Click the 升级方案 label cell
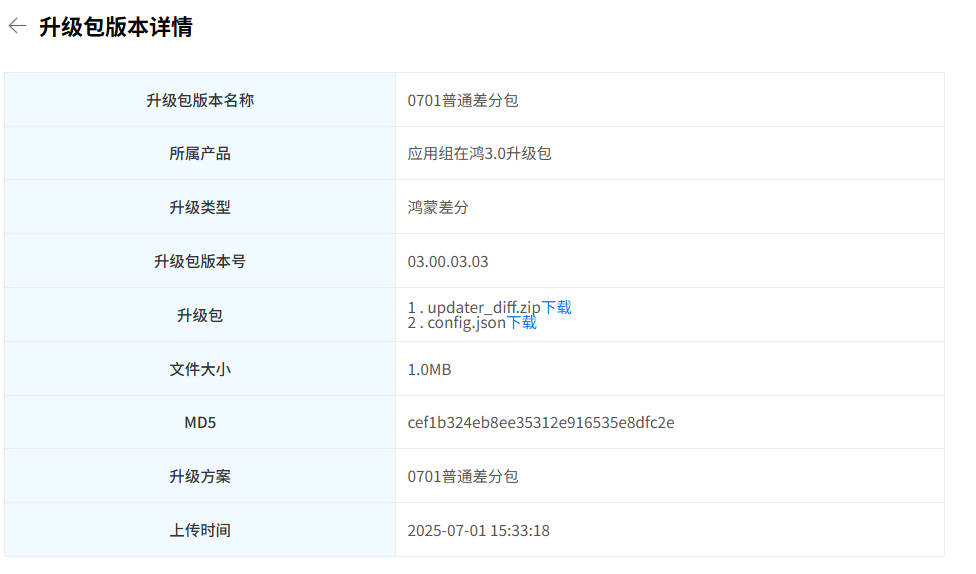 point(200,476)
